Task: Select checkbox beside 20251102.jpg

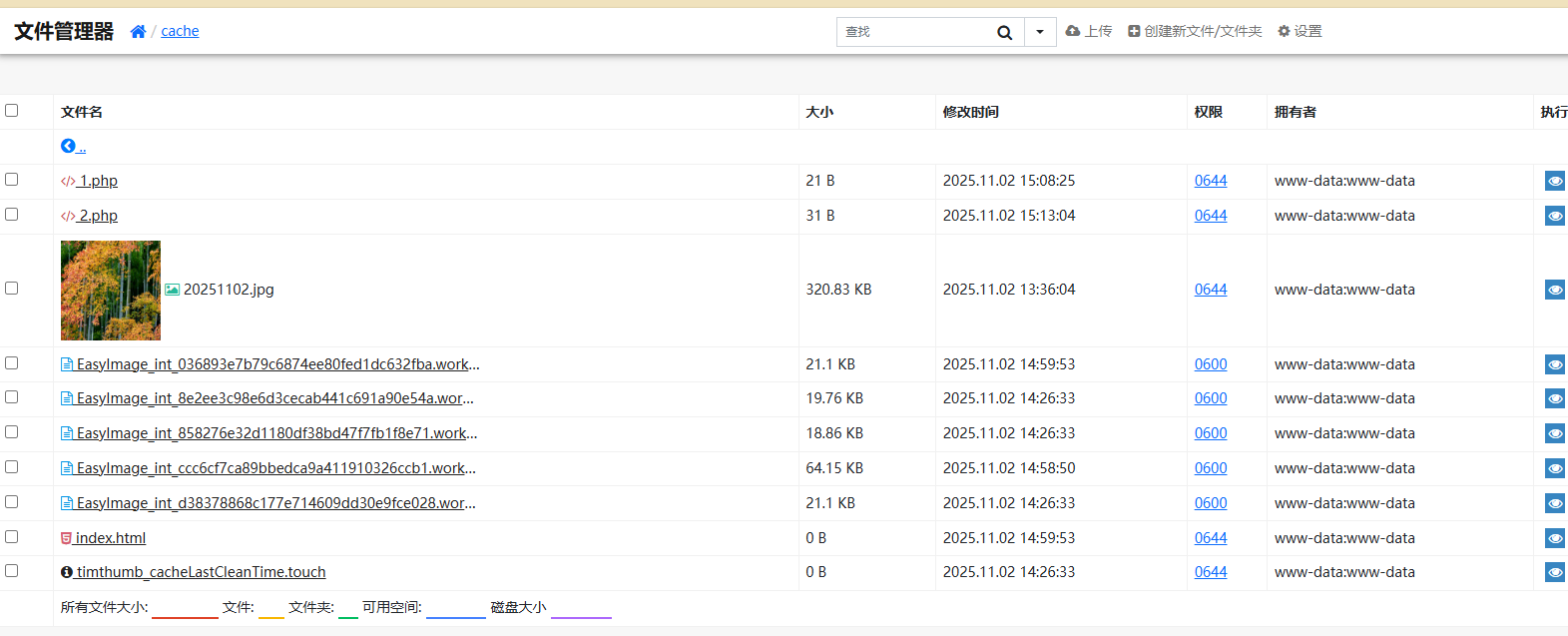Action: [12, 289]
